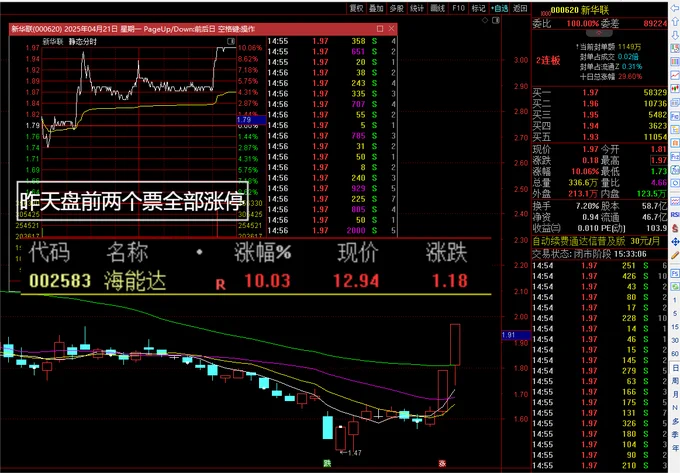Collapse the gray chevron under 委比 row
This screenshot has height=473, width=680.
pos(599,33)
